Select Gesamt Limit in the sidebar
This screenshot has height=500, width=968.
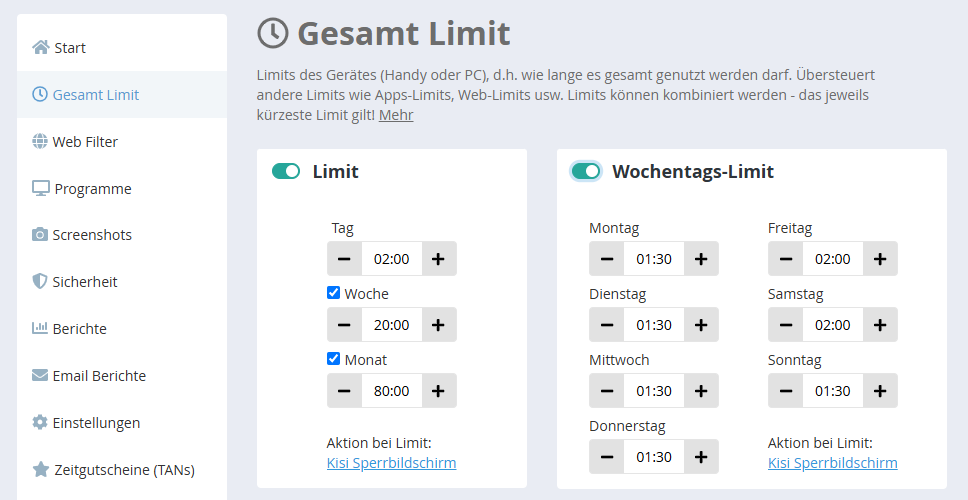pos(96,95)
